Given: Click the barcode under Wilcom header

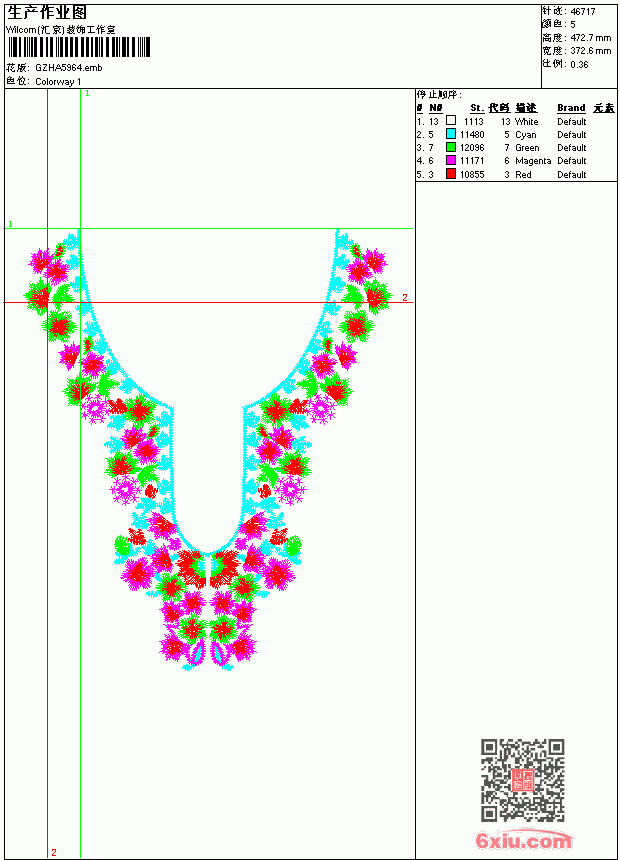Looking at the screenshot, I should point(78,47).
